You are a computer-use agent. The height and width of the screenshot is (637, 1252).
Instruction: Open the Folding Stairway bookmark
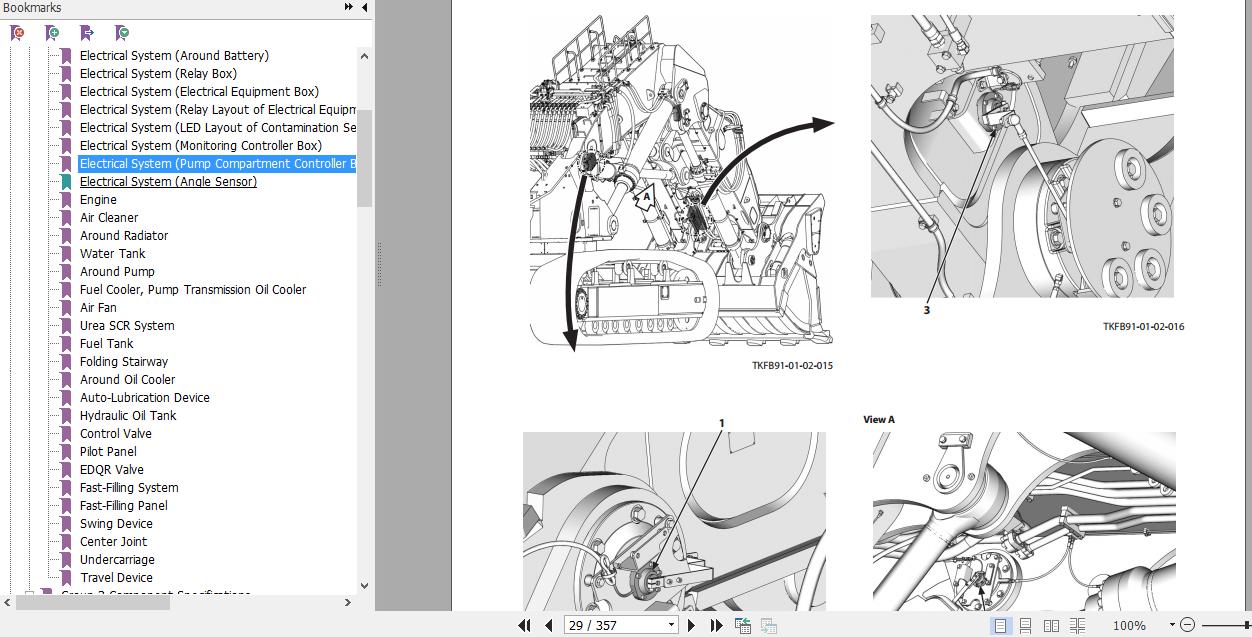(124, 361)
